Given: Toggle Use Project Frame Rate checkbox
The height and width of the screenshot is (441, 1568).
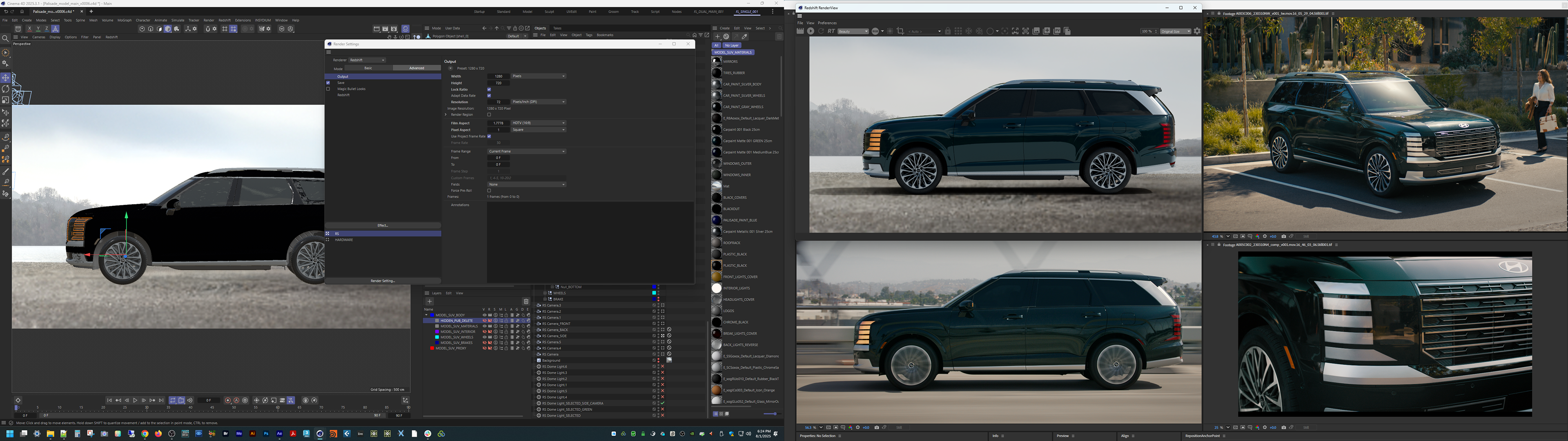Looking at the screenshot, I should point(489,136).
